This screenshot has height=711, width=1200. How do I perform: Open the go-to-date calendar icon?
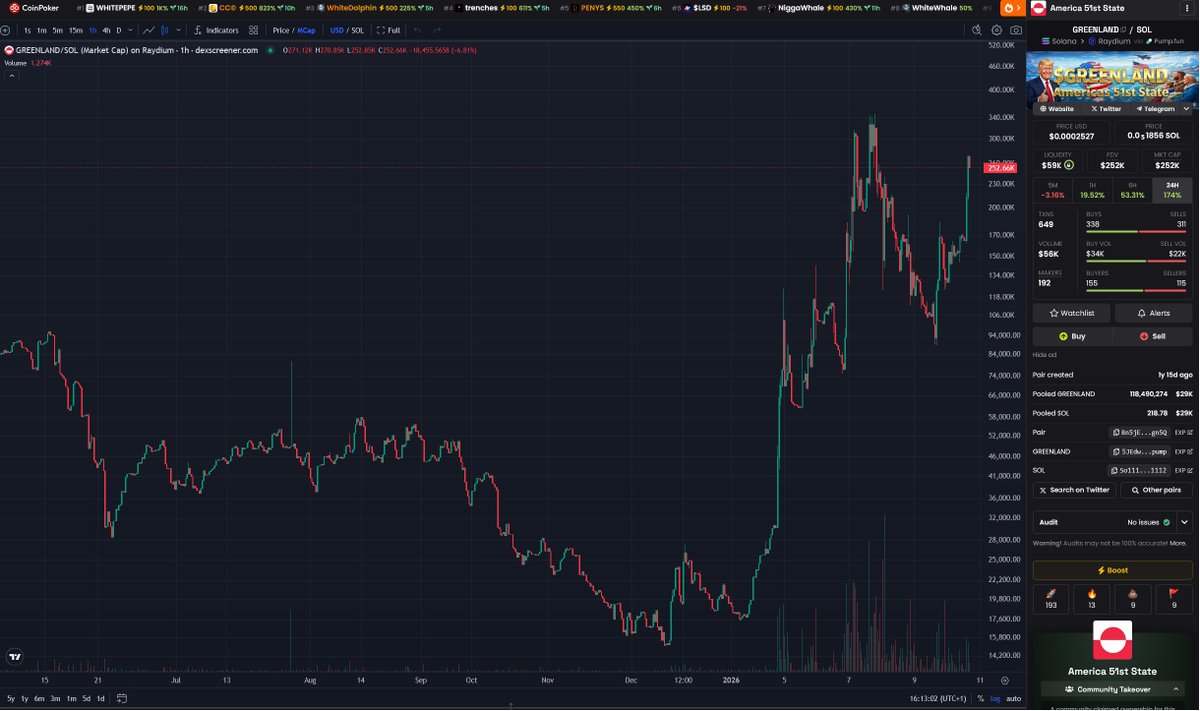tap(124, 698)
